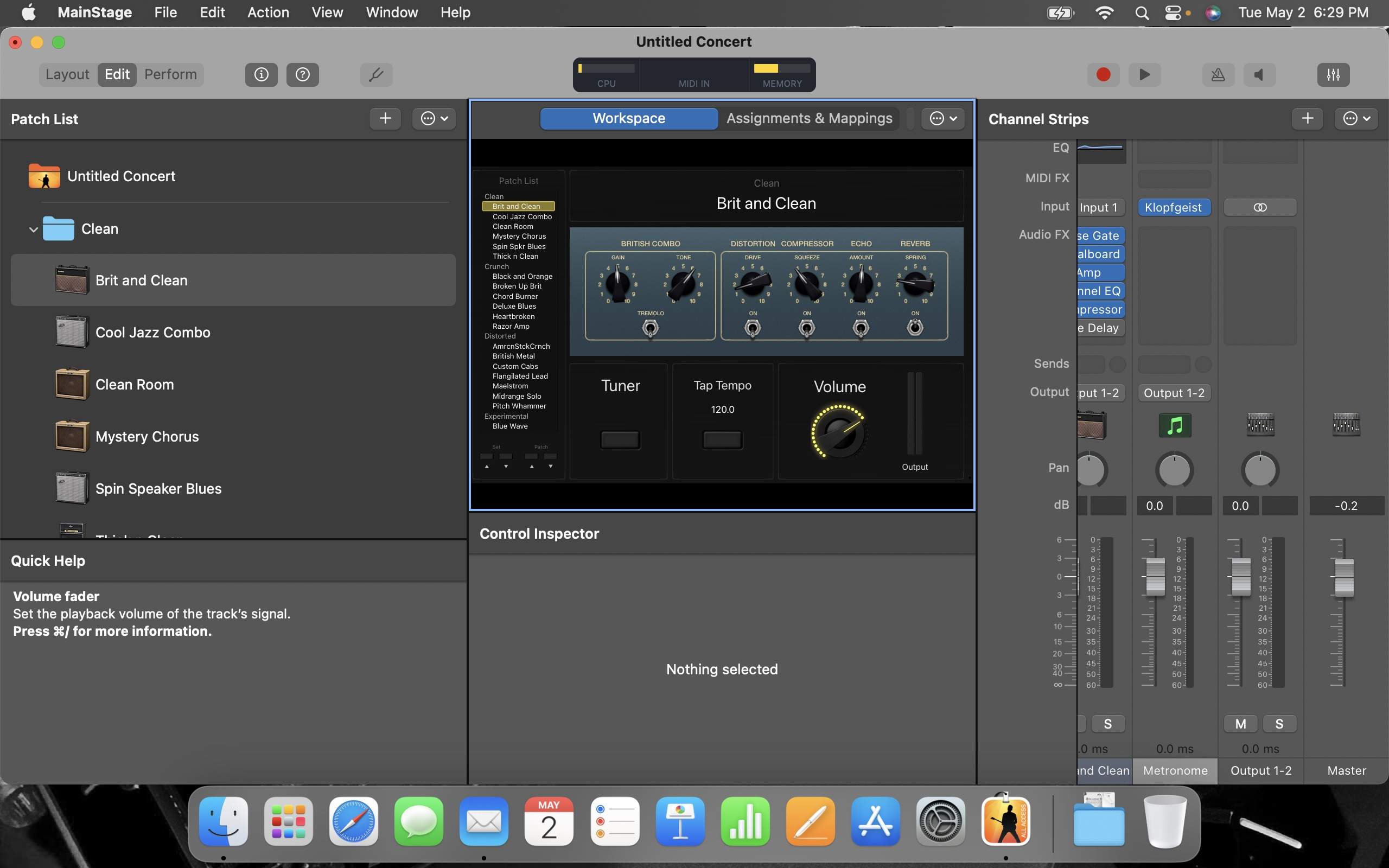Click the Clean Room amp icon
Viewport: 1389px width, 868px height.
(72, 384)
